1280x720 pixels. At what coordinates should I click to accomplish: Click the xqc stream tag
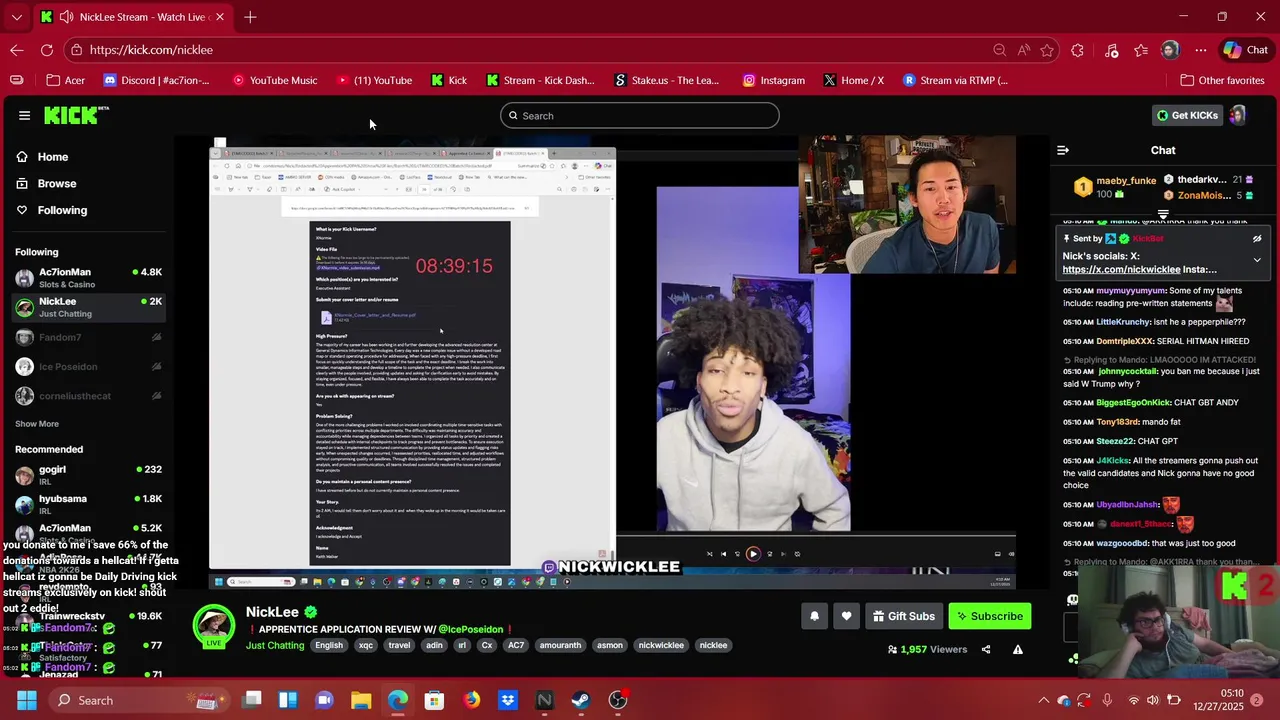point(366,646)
